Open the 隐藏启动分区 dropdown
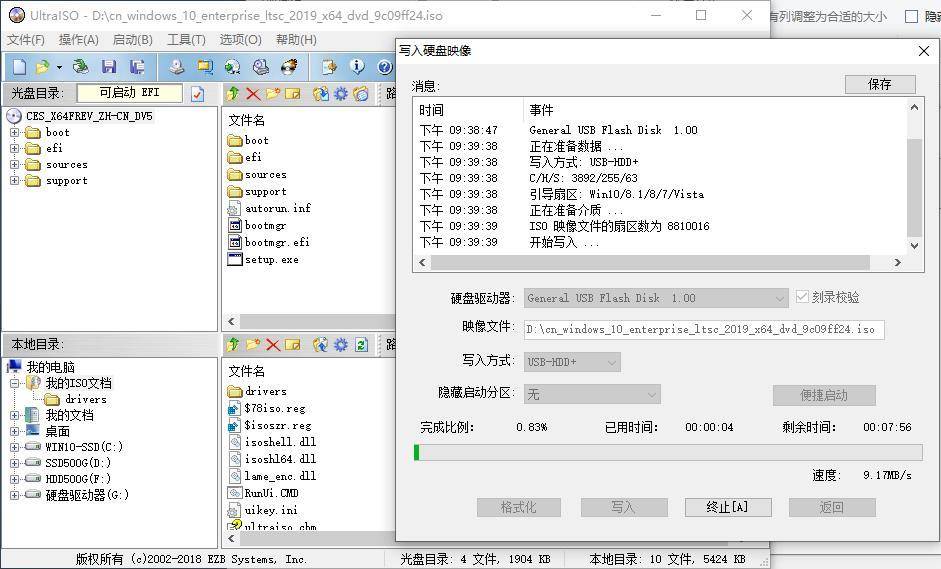Viewport: 941px width, 569px height. point(592,394)
